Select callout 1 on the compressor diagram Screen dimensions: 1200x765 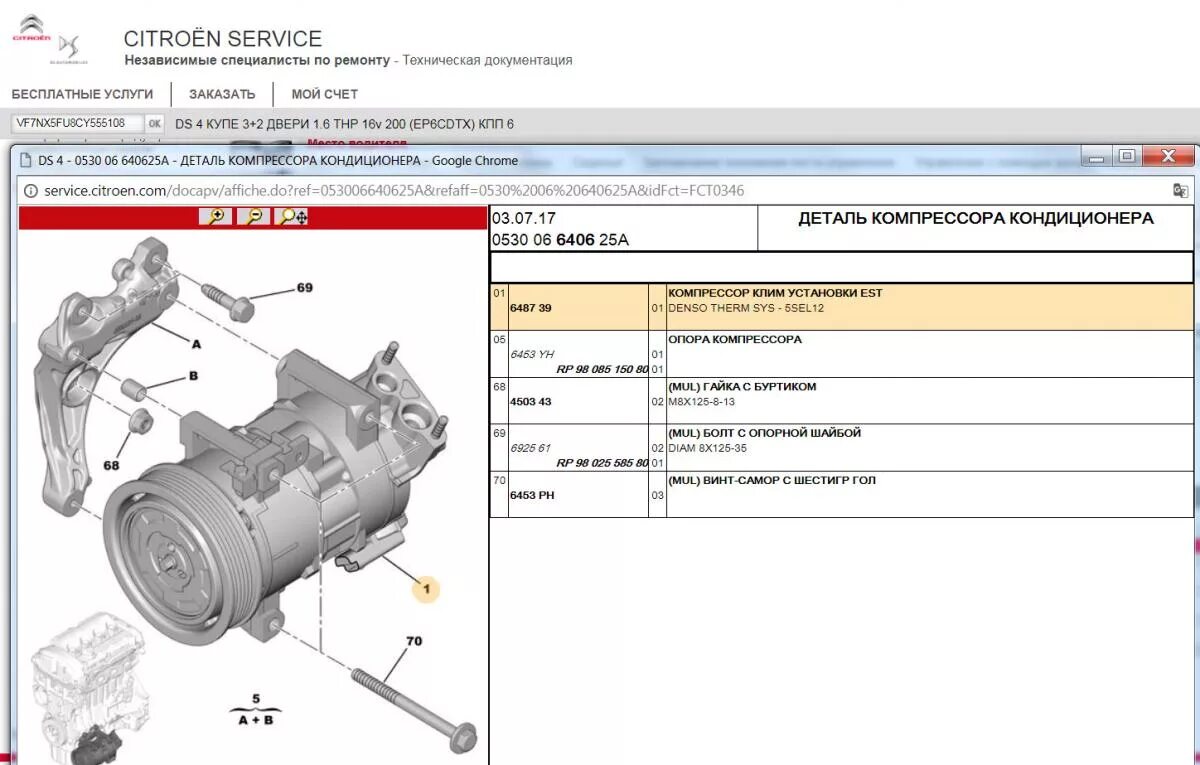tap(426, 589)
